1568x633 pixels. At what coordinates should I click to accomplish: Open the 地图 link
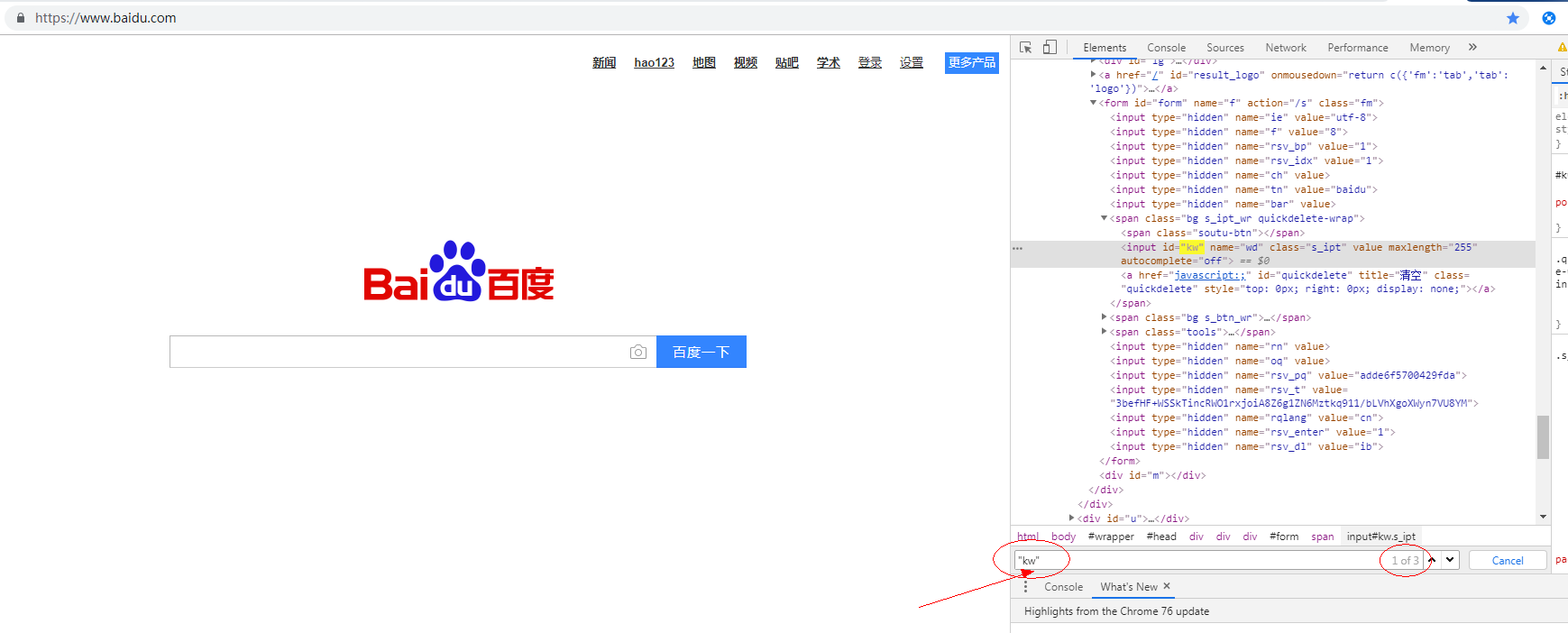[704, 62]
